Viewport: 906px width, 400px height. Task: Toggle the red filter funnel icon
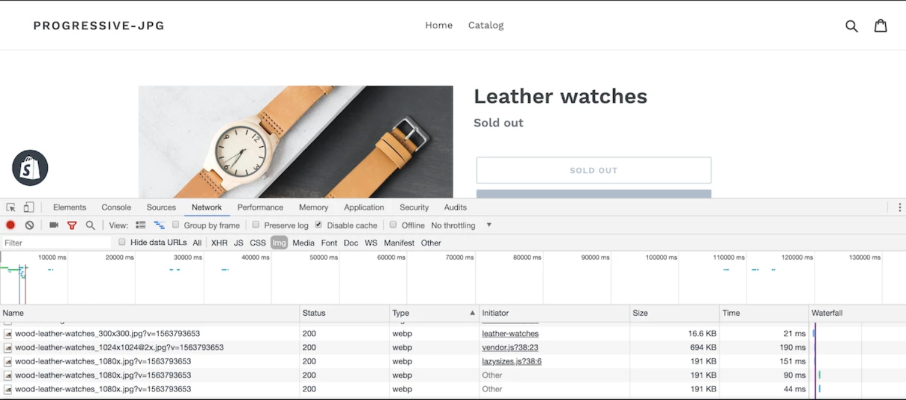72,225
